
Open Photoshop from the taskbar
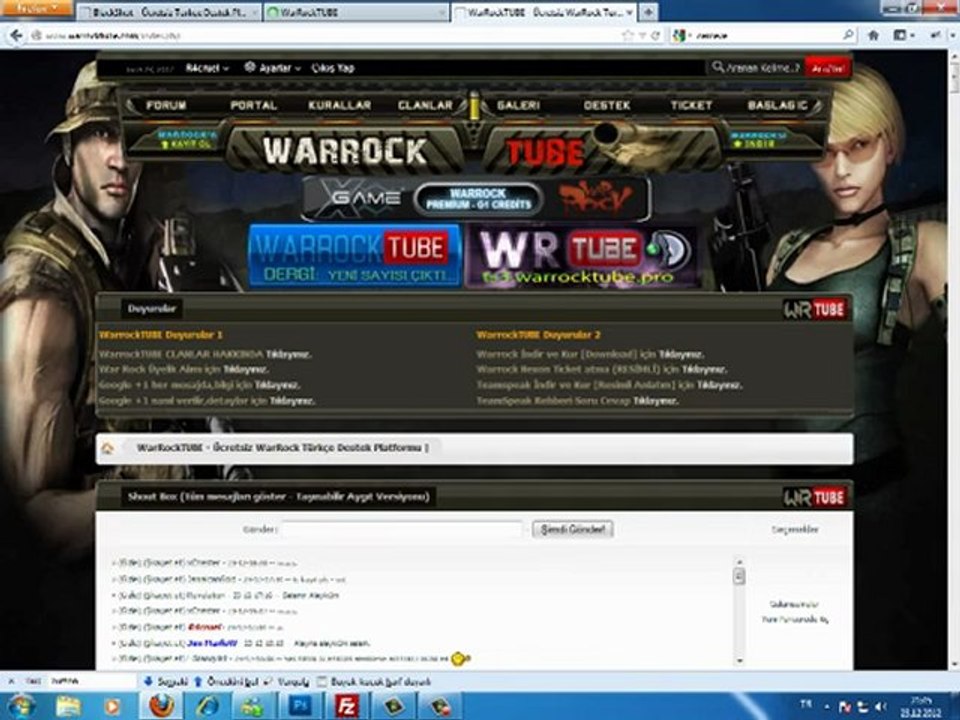(300, 706)
